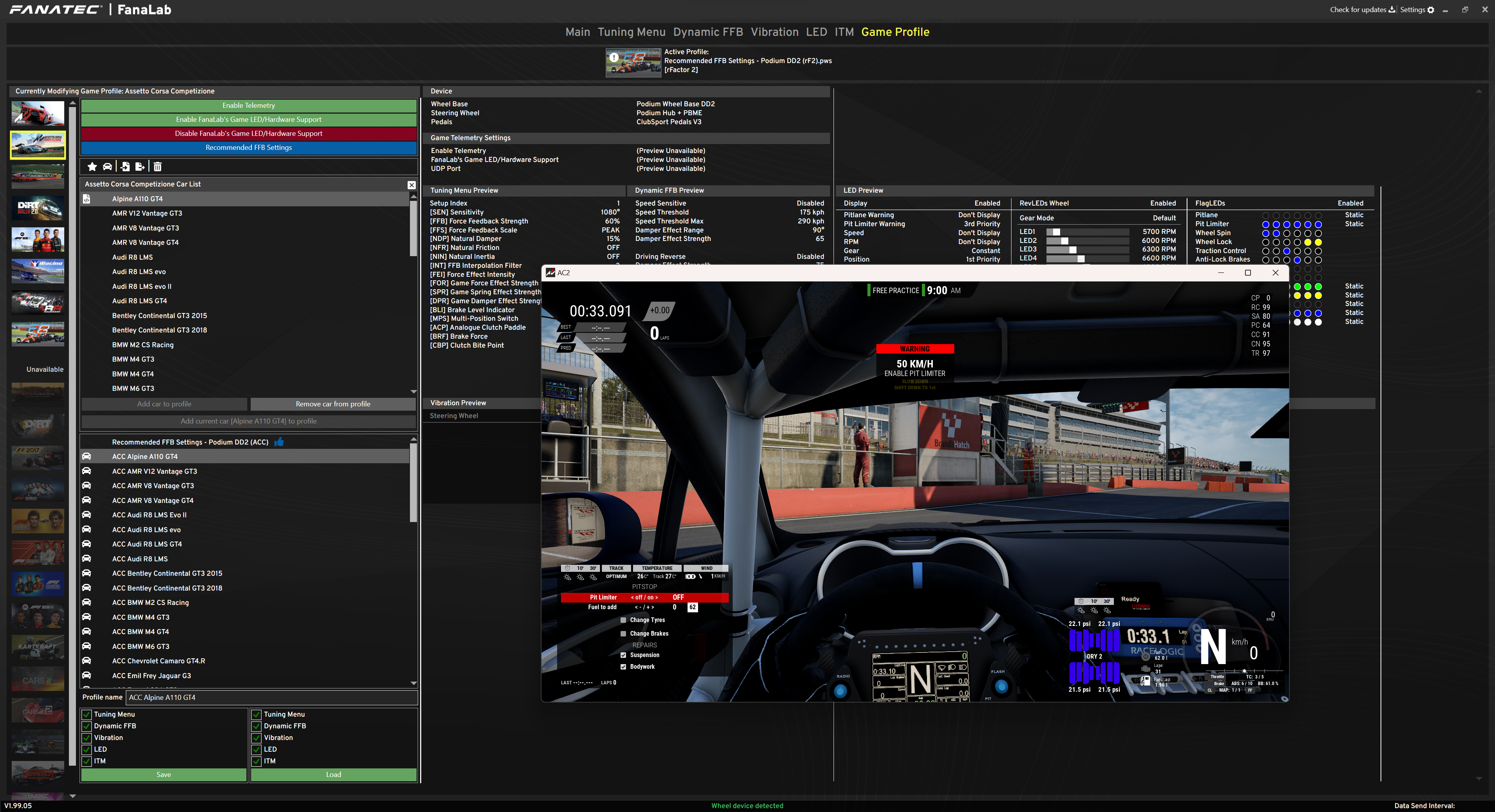Viewport: 1495px width, 812px height.
Task: Click the Check for updates download icon
Action: (x=1392, y=10)
